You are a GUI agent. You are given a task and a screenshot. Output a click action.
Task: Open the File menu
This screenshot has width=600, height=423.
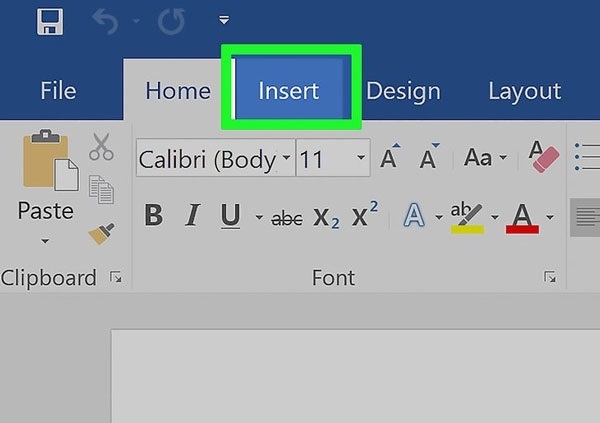[58, 91]
